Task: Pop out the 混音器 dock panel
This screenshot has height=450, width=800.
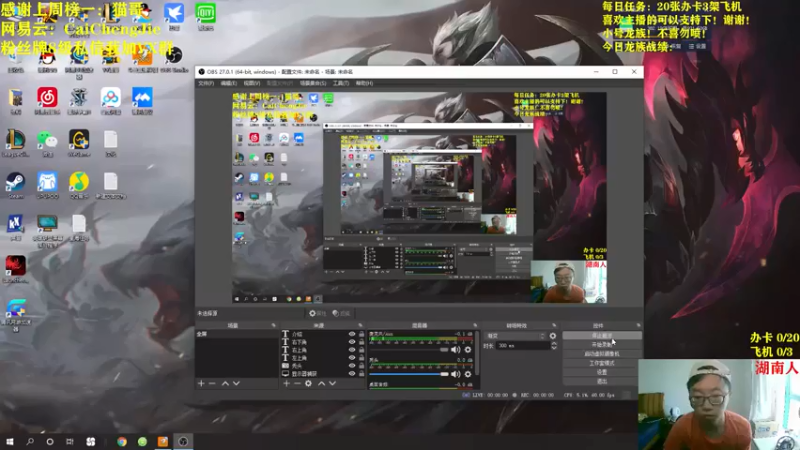Action: (x=475, y=326)
